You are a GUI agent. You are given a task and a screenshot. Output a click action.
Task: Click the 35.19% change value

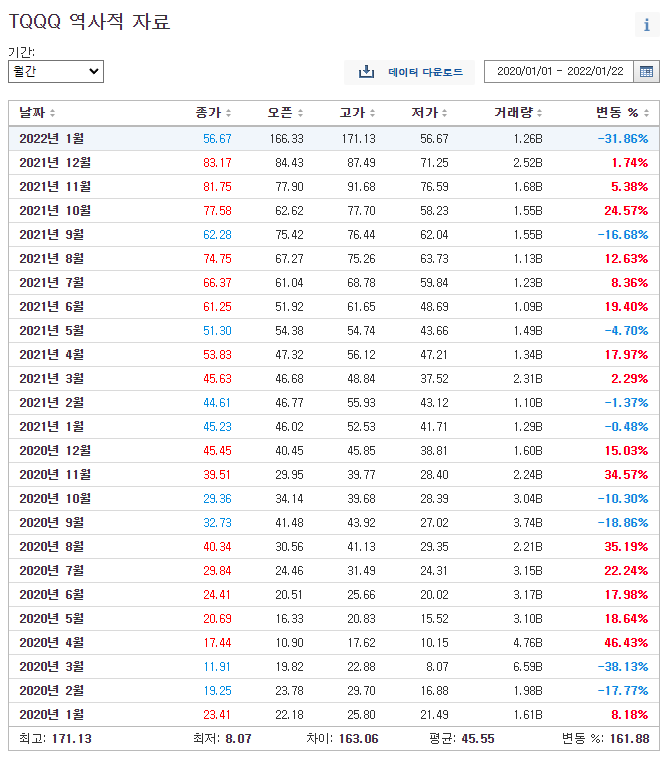[626, 547]
